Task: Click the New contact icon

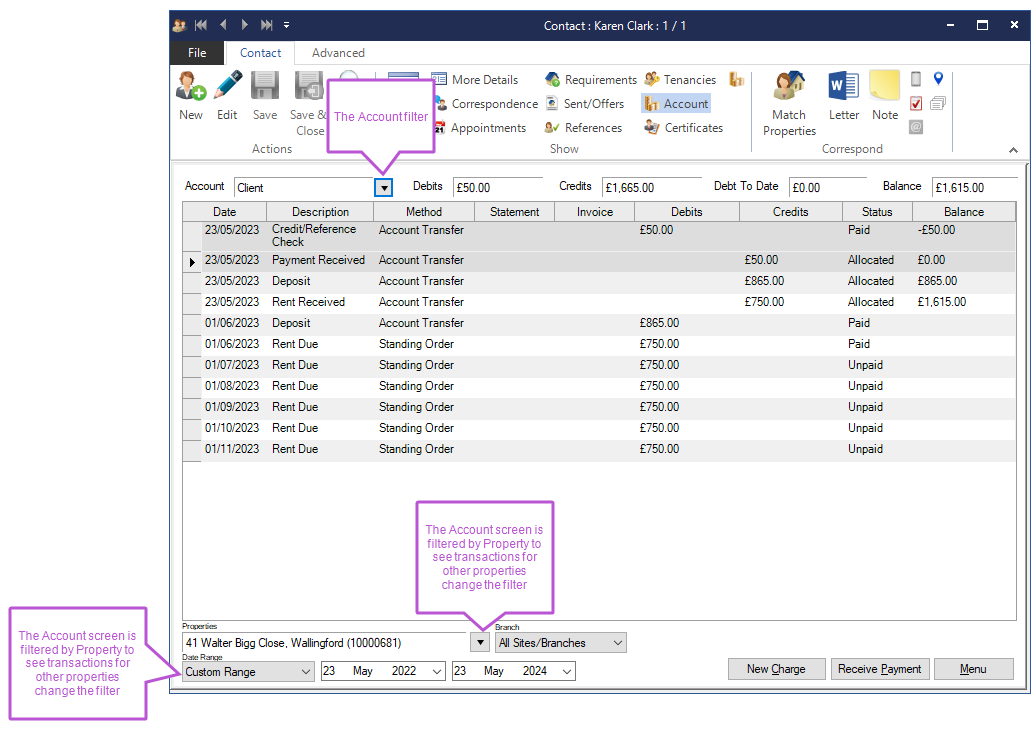Action: [x=191, y=95]
